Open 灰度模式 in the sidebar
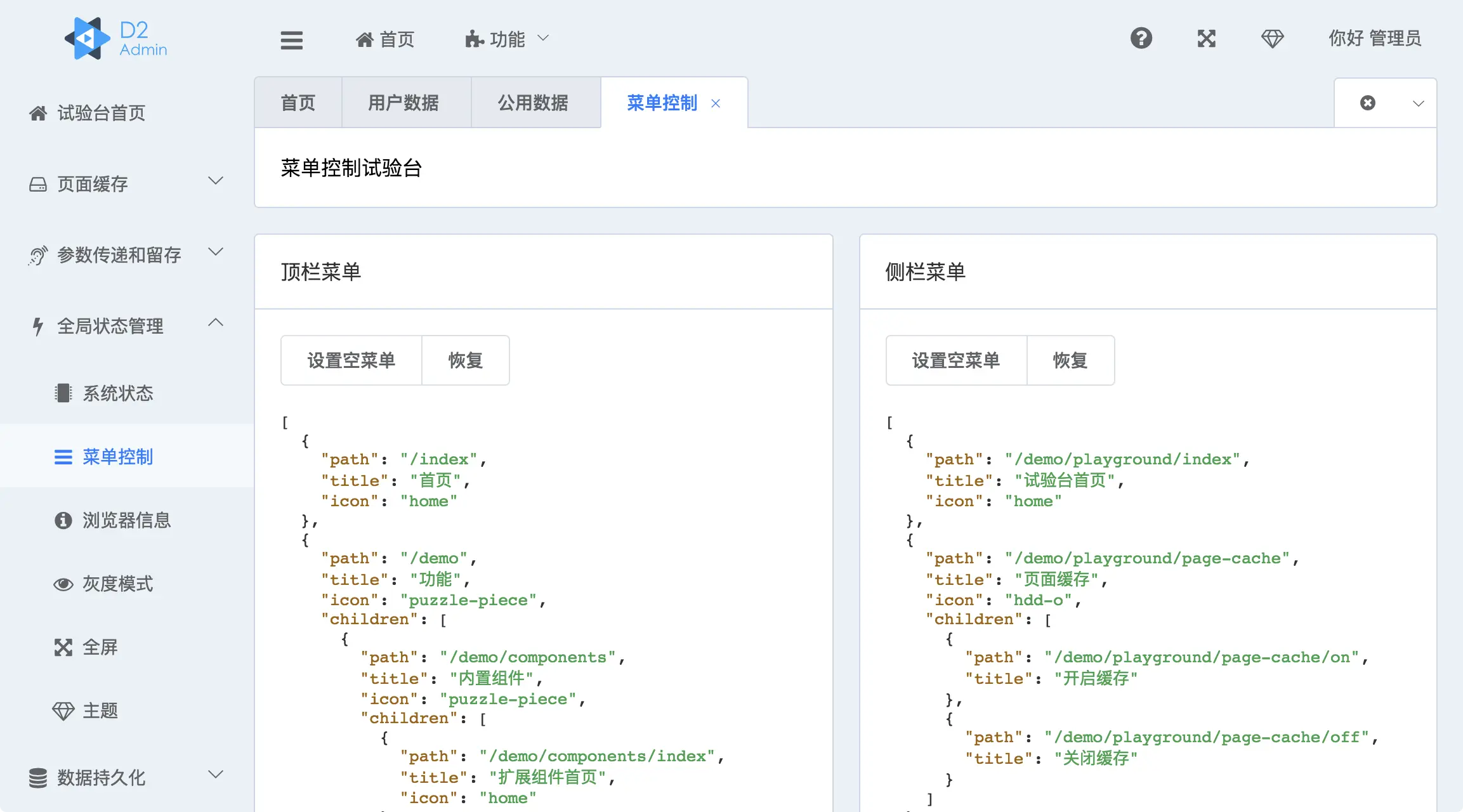The image size is (1463, 812). (x=117, y=584)
